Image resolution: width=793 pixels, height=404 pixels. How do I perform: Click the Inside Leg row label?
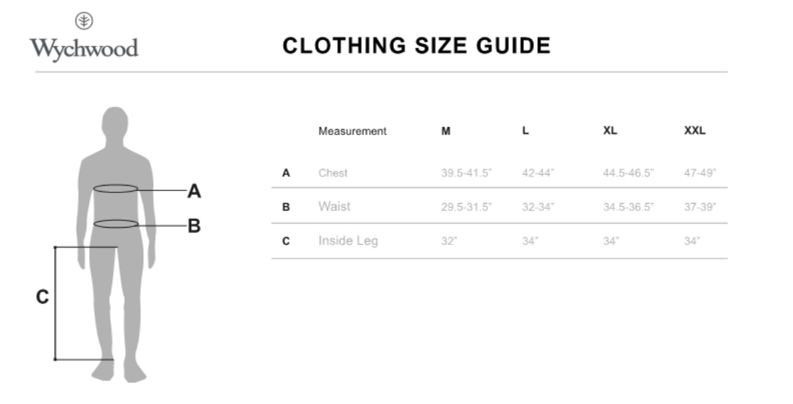348,241
